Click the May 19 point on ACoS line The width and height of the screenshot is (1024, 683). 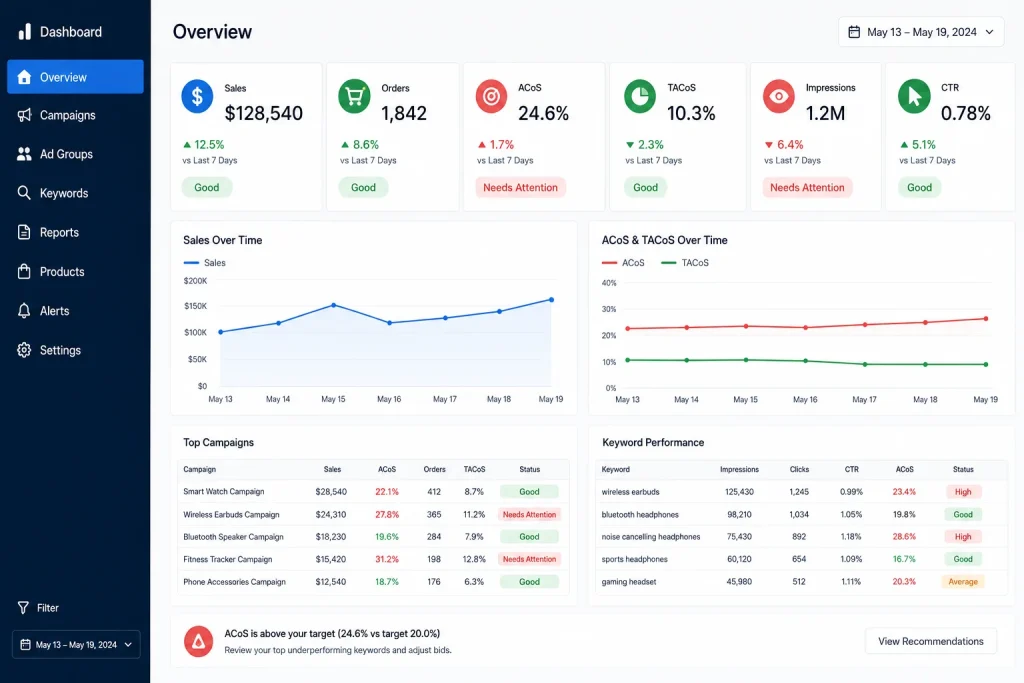985,319
